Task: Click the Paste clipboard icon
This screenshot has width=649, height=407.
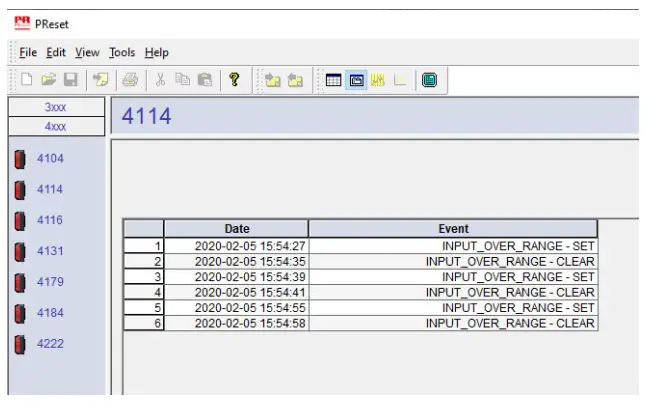Action: pos(205,79)
